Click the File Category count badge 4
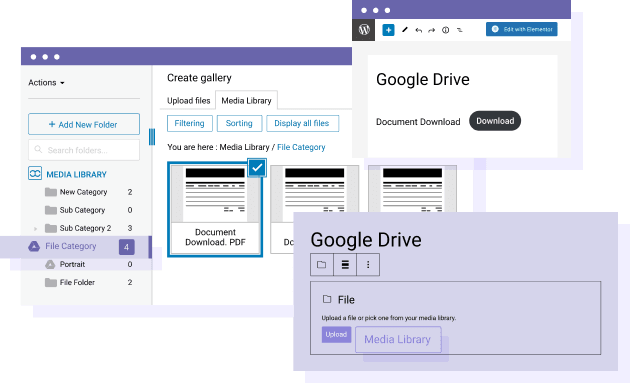Screen dimensions: 630x383 pyautogui.click(x=127, y=247)
